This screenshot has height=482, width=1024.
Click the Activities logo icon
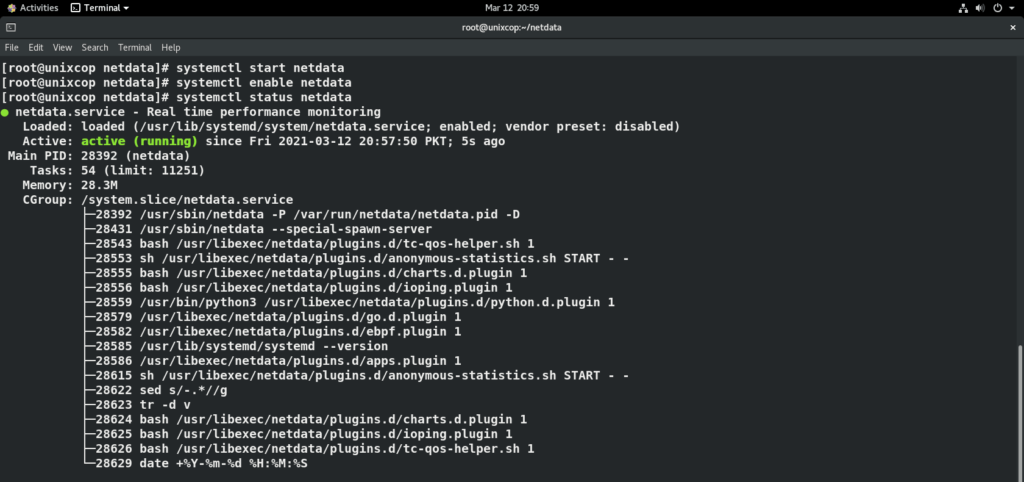point(11,8)
